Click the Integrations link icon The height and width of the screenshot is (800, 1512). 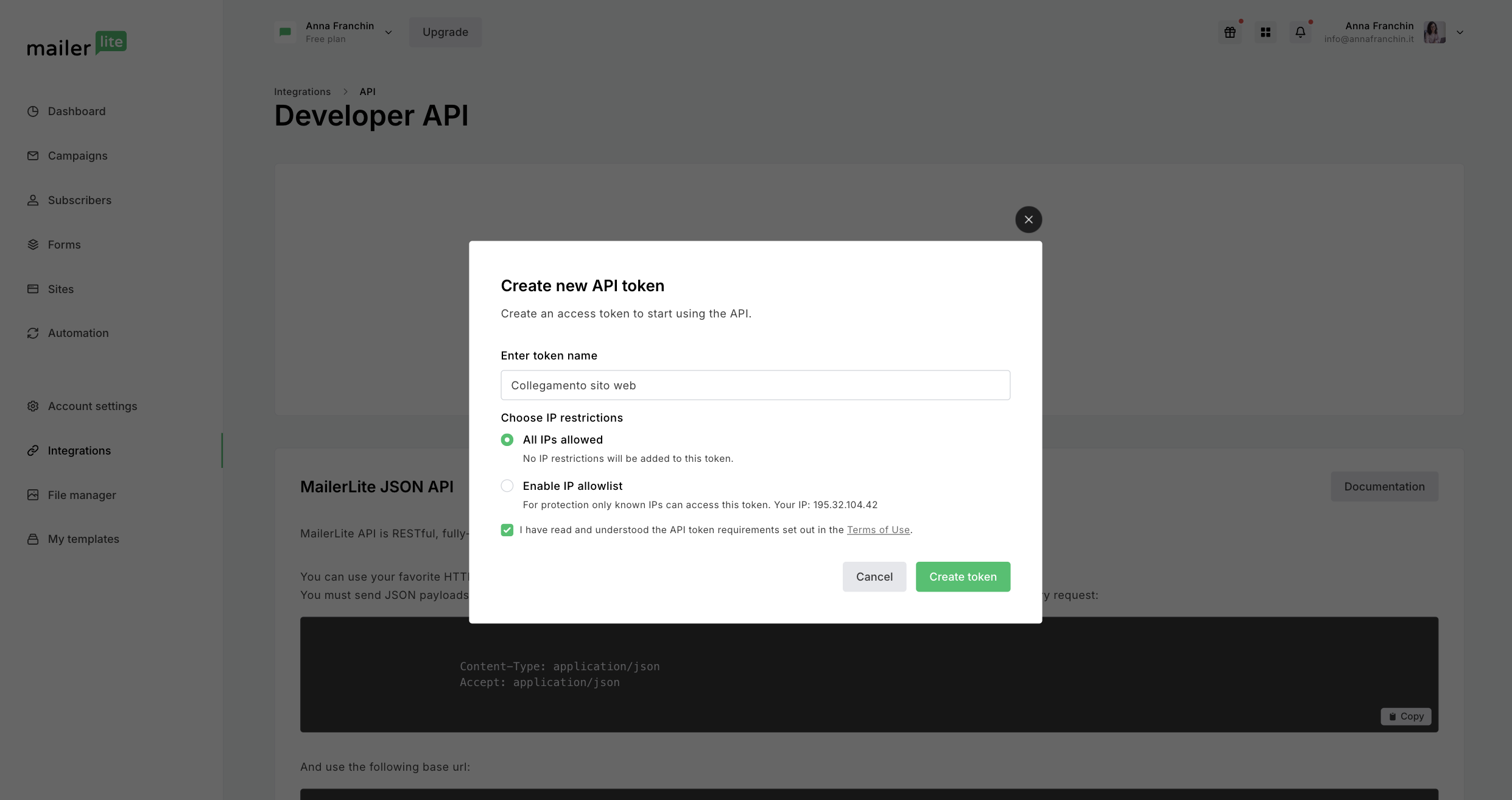(33, 451)
